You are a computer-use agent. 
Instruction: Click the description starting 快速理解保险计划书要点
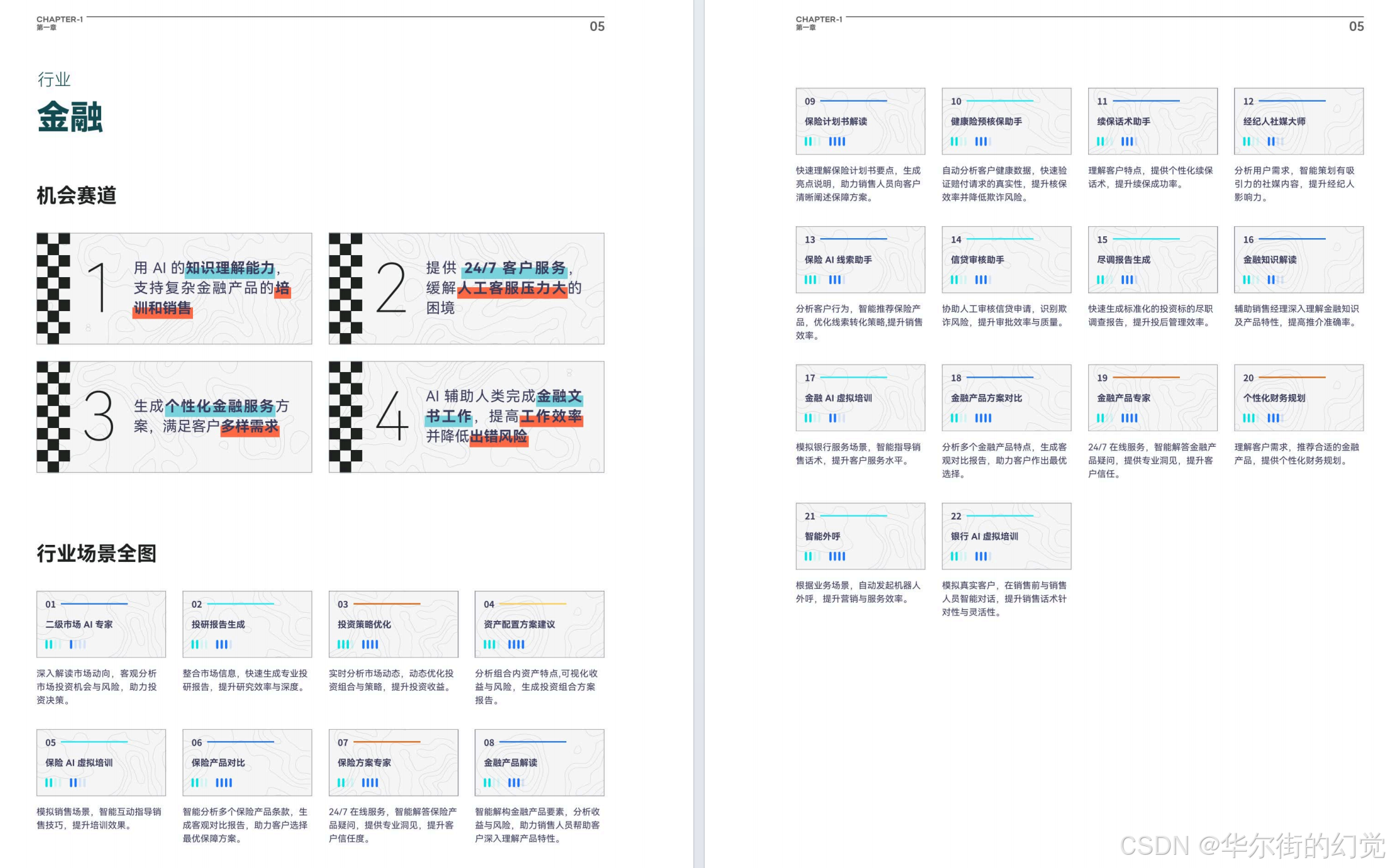tap(858, 184)
